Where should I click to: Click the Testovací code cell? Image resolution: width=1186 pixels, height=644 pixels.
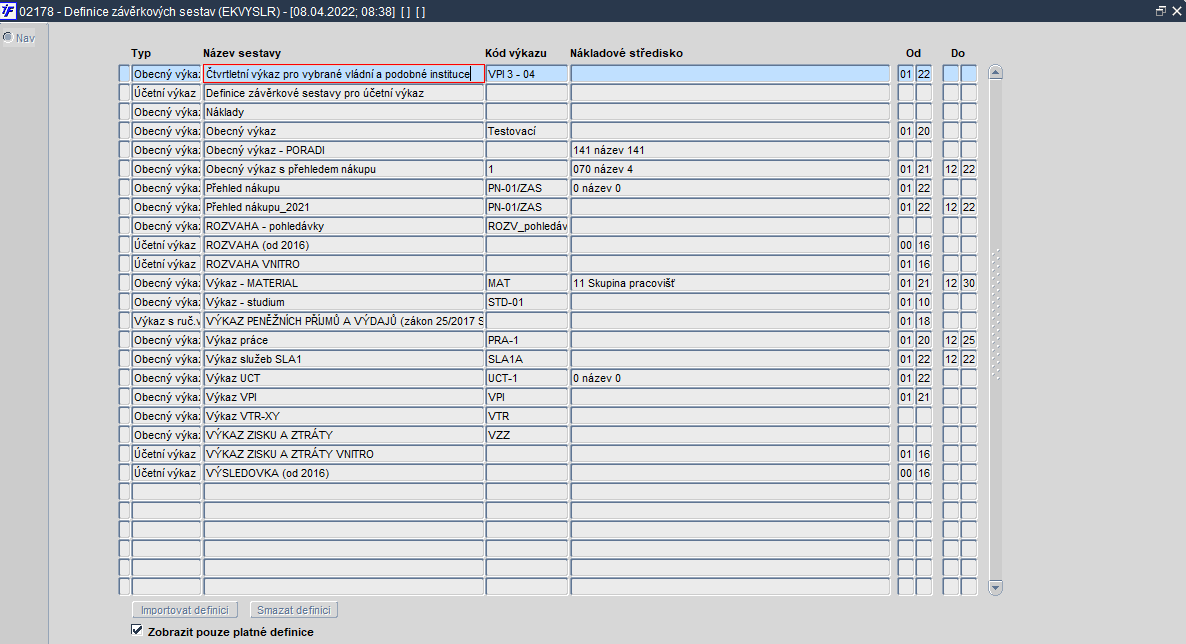tap(526, 131)
